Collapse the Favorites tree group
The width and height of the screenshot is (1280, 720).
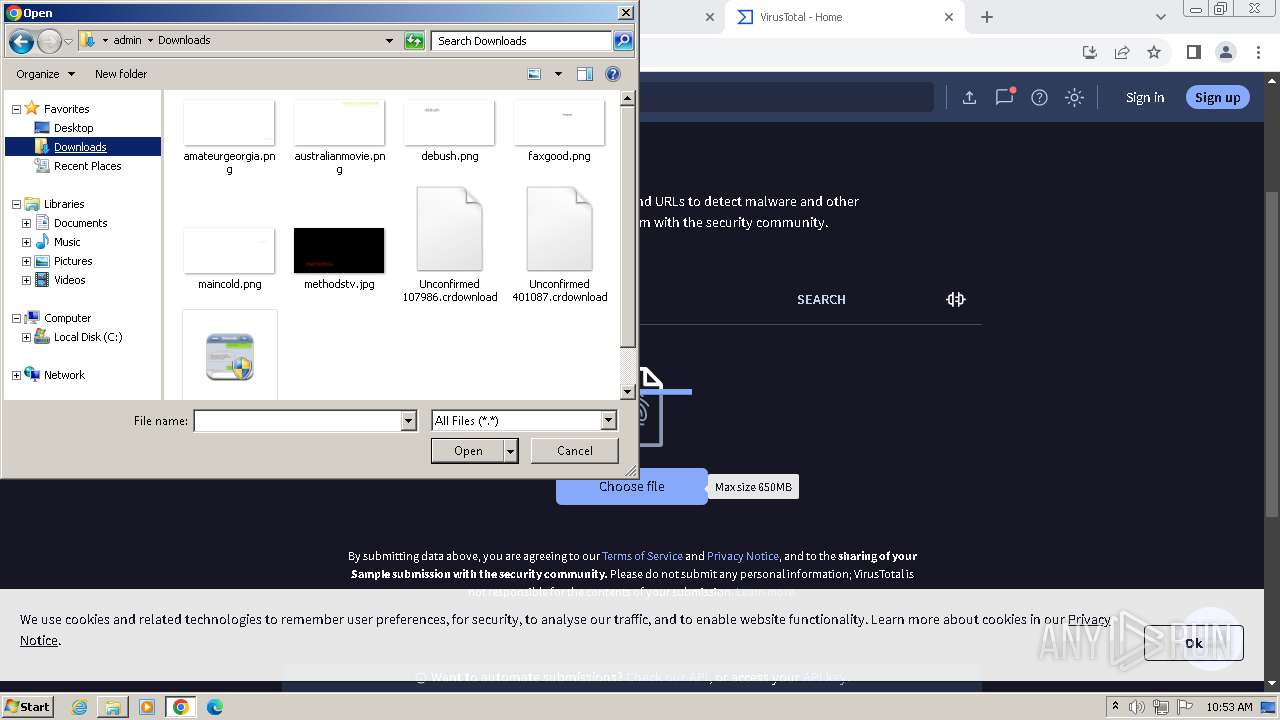(16, 109)
